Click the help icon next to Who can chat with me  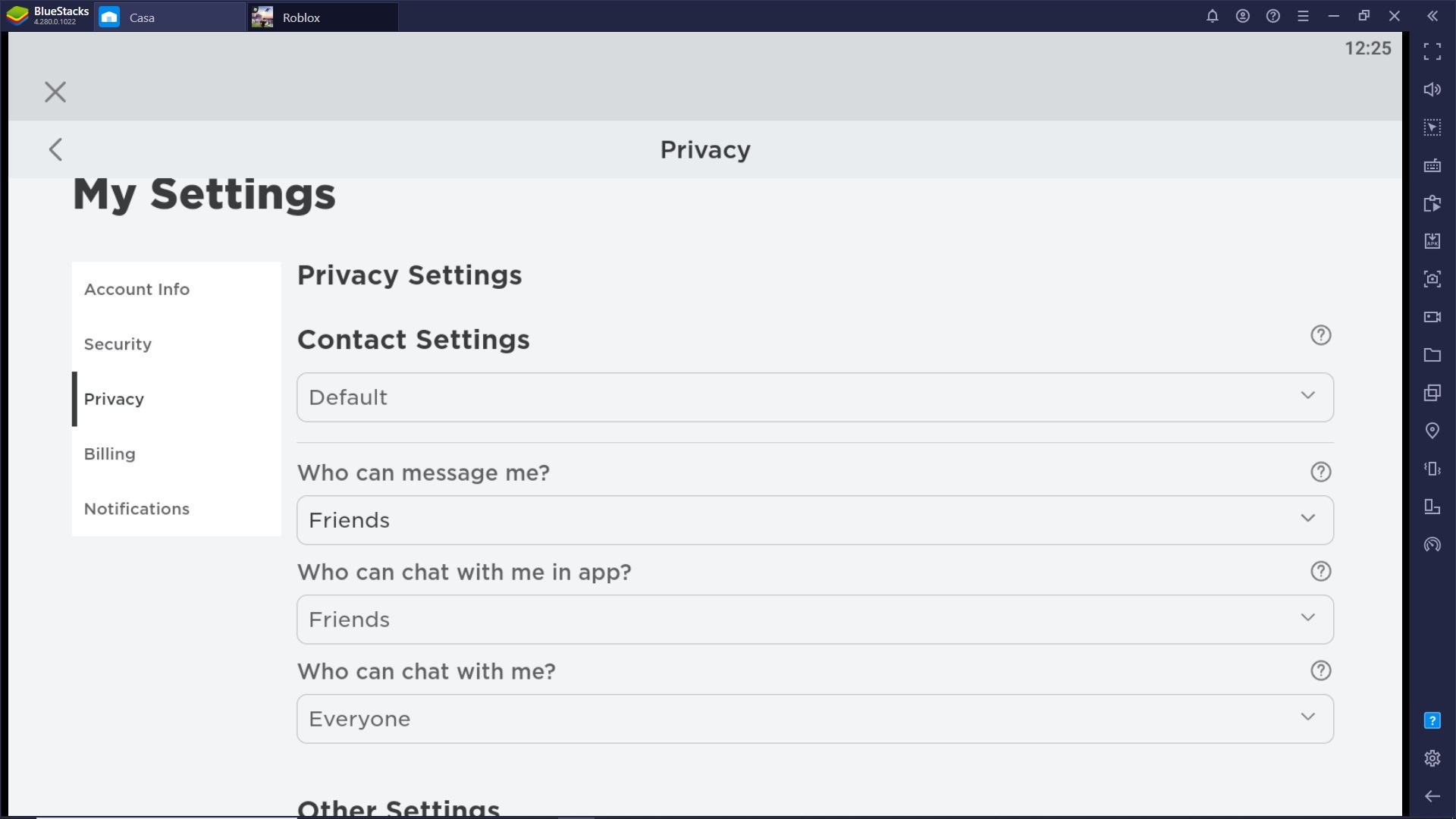coord(1321,671)
